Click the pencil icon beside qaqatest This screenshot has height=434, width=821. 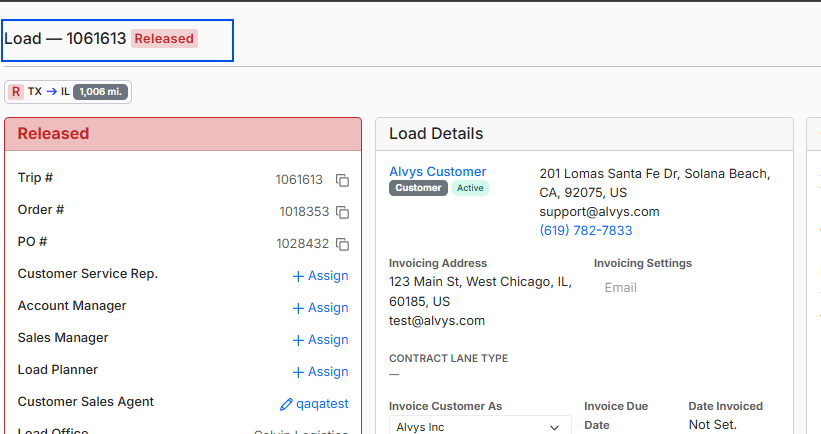(286, 404)
